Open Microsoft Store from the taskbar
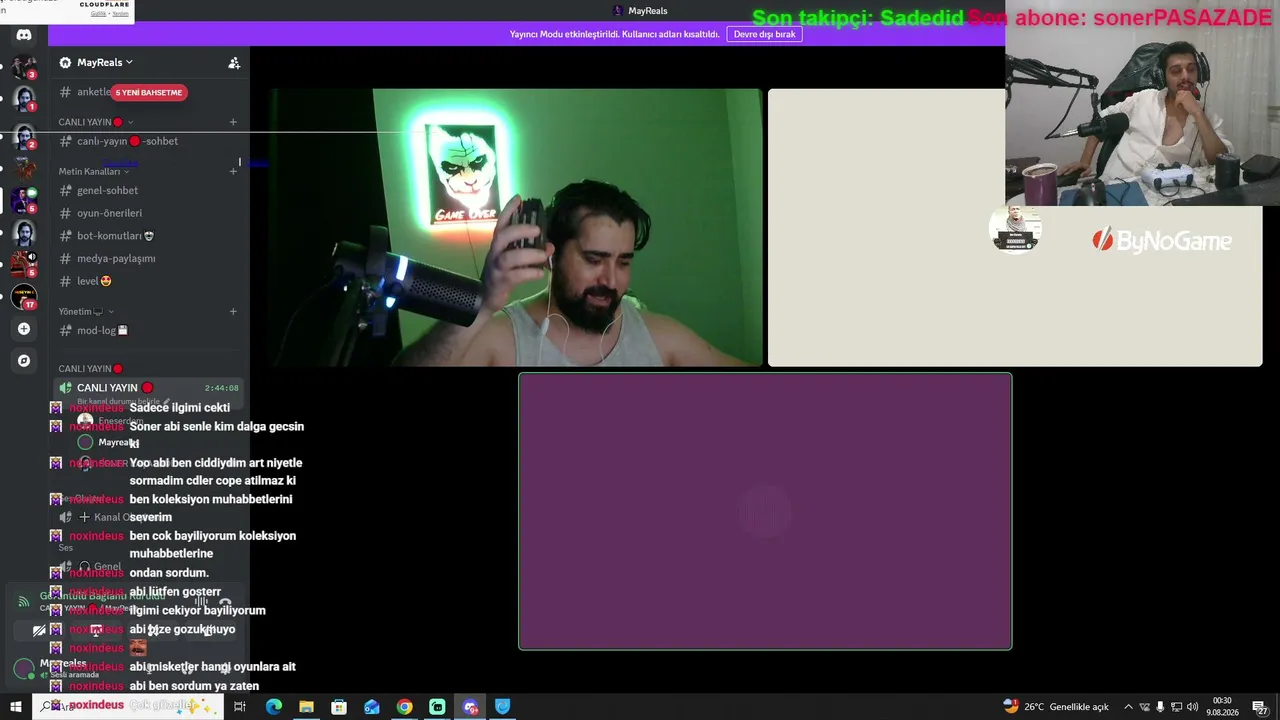 click(339, 707)
